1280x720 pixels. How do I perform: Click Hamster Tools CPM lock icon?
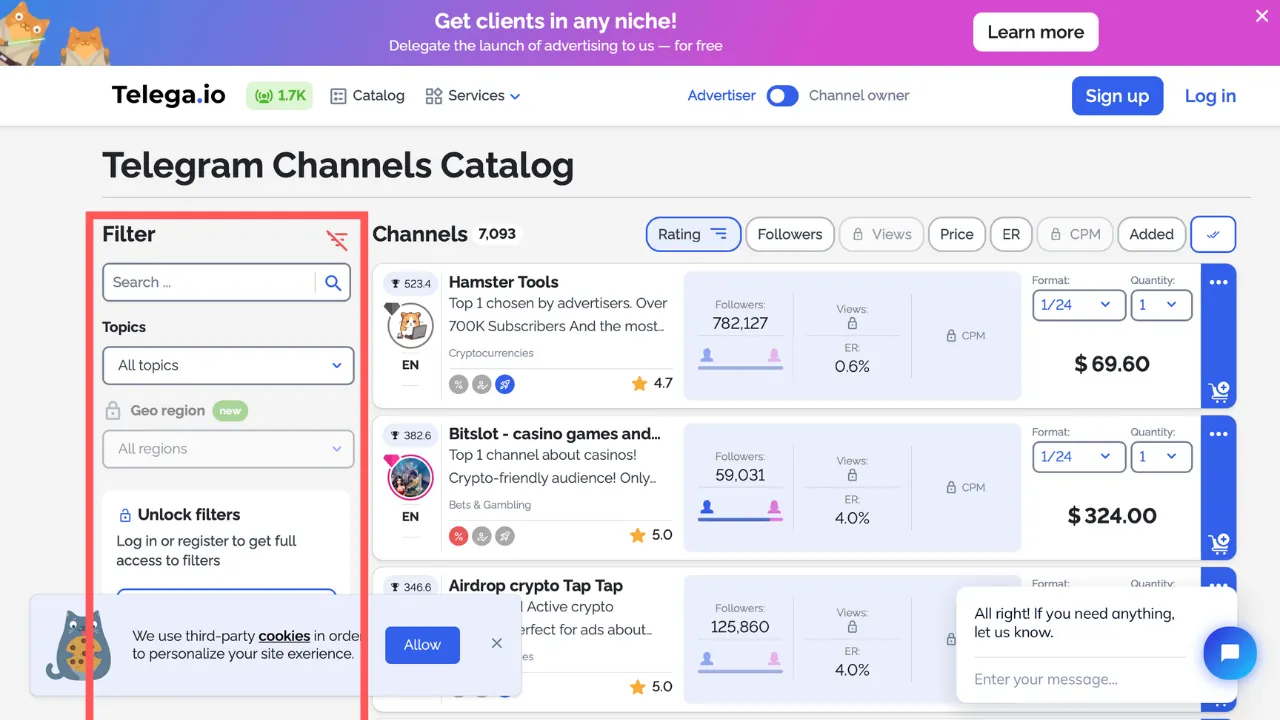point(951,336)
